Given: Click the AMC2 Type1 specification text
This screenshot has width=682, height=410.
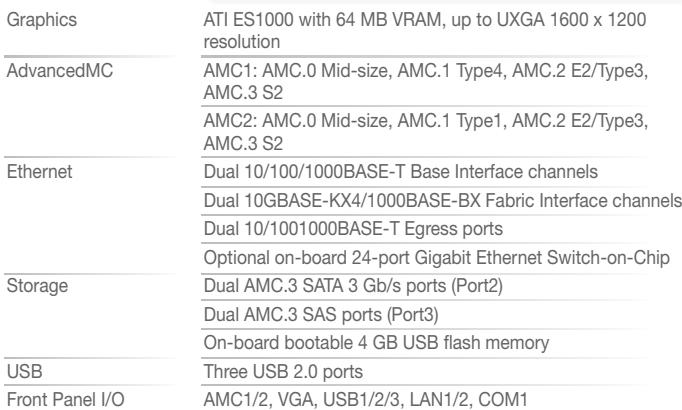Looking at the screenshot, I should (426, 132).
